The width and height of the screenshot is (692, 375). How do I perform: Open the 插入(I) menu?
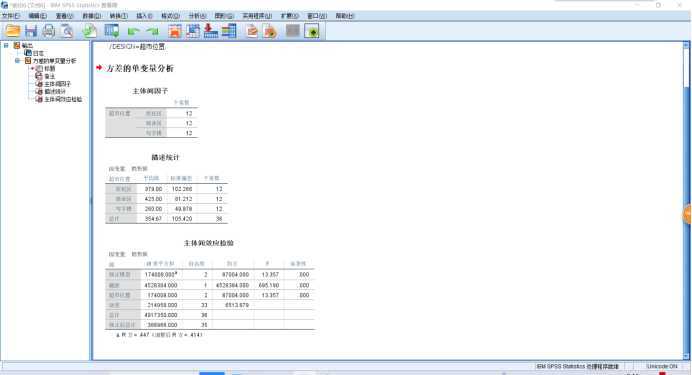pos(144,16)
